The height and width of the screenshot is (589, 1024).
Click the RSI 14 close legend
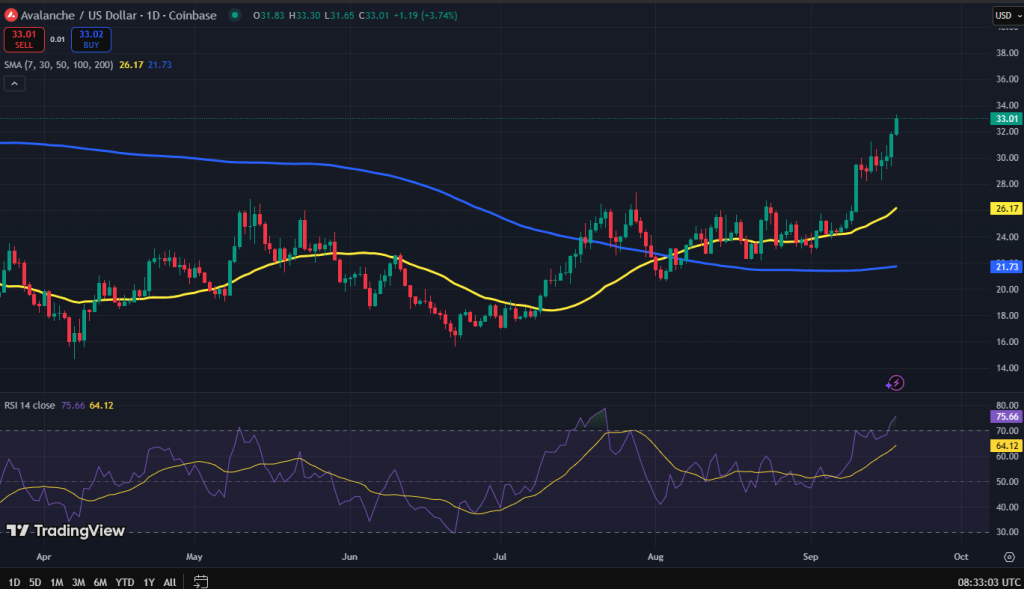tap(32, 405)
